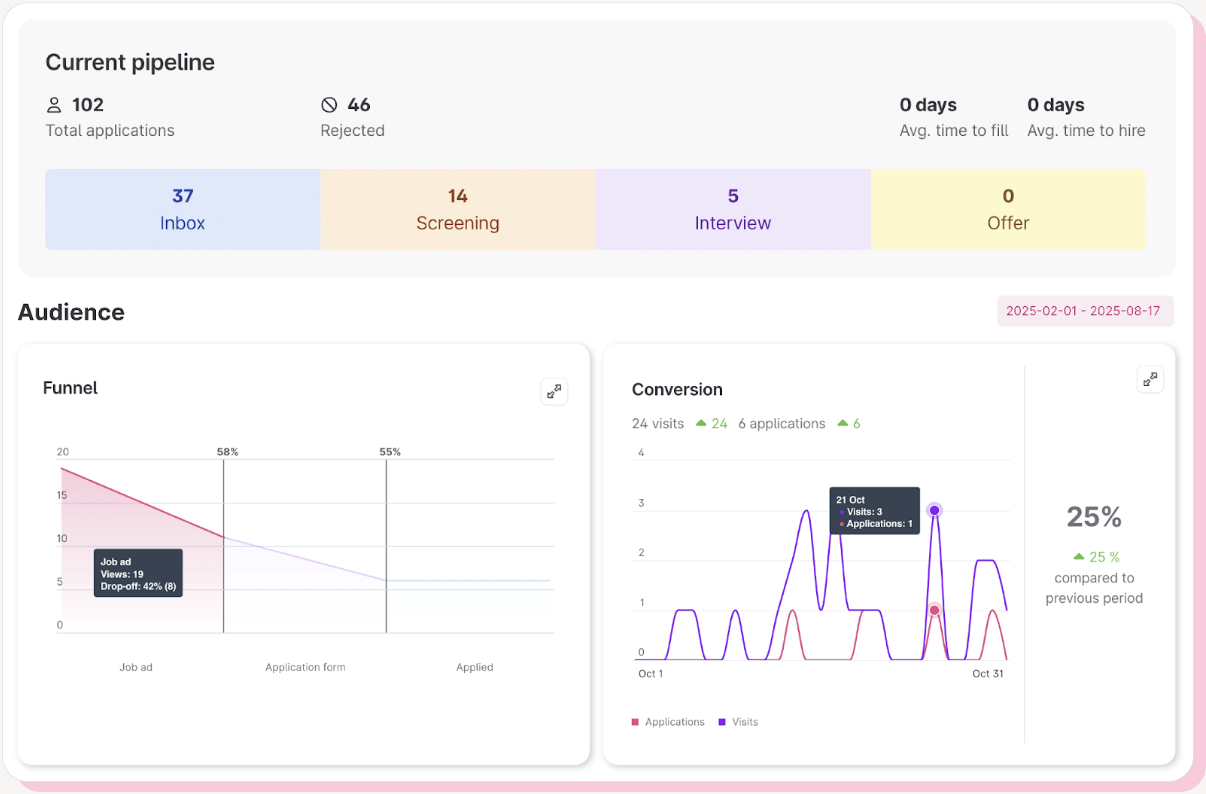
Task: Click the green up arrow beside 6 applications
Action: (842, 423)
